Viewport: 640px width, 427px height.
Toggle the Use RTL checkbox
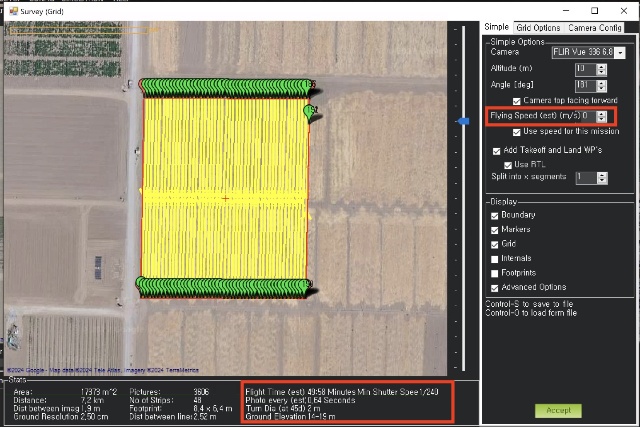pyautogui.click(x=508, y=164)
